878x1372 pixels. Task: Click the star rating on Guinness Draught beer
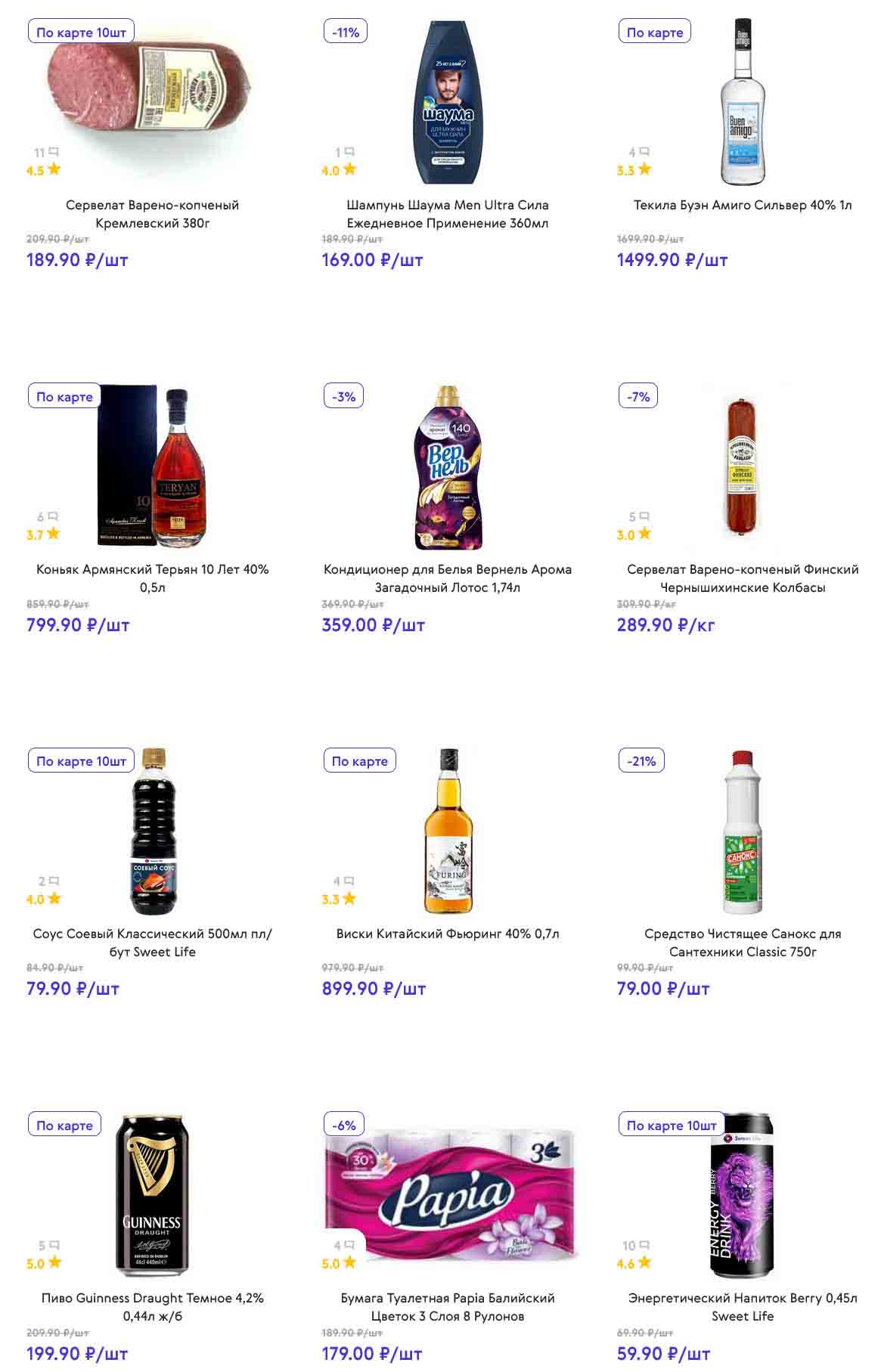point(54,1262)
